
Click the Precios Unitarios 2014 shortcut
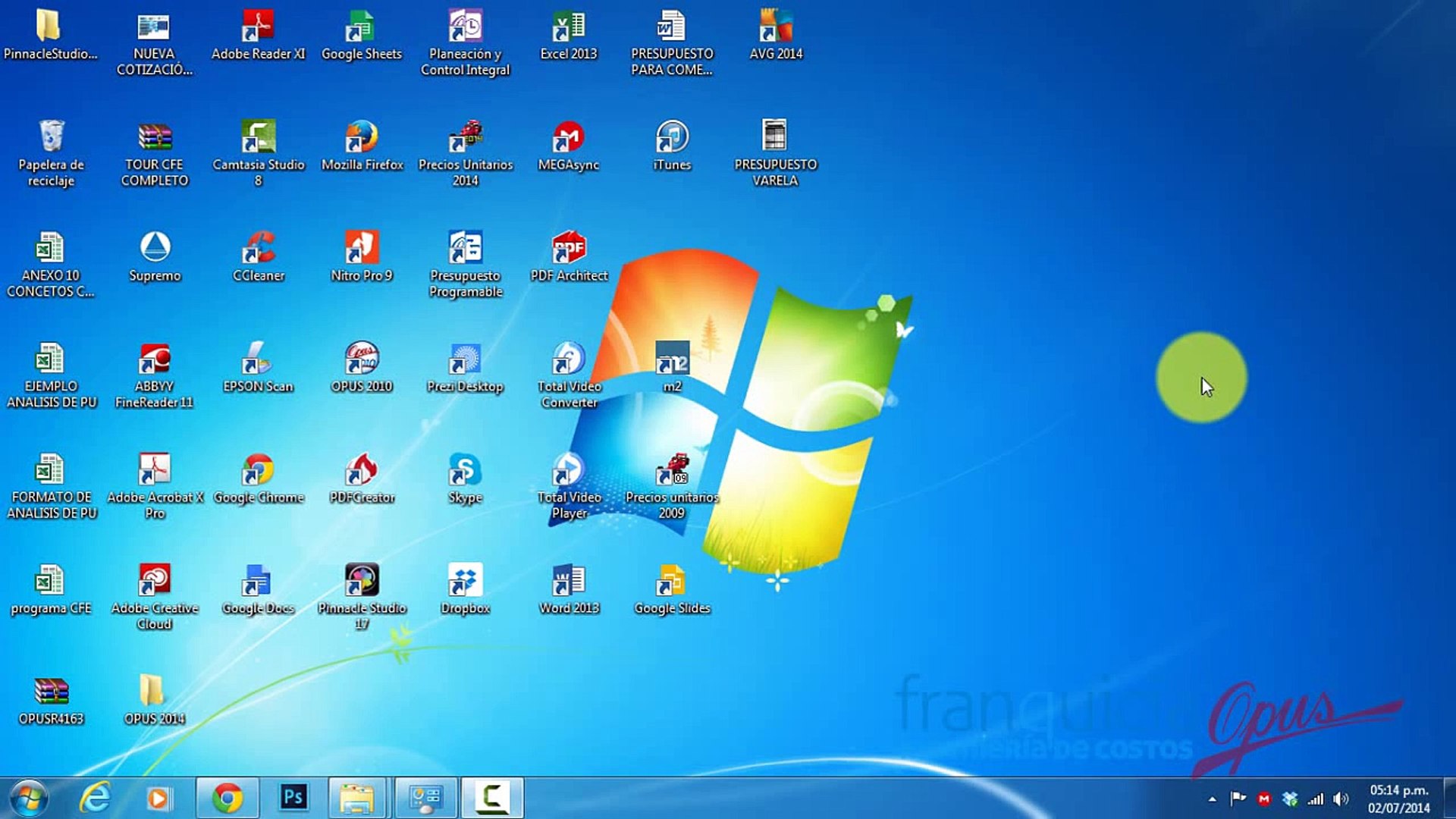tap(465, 137)
